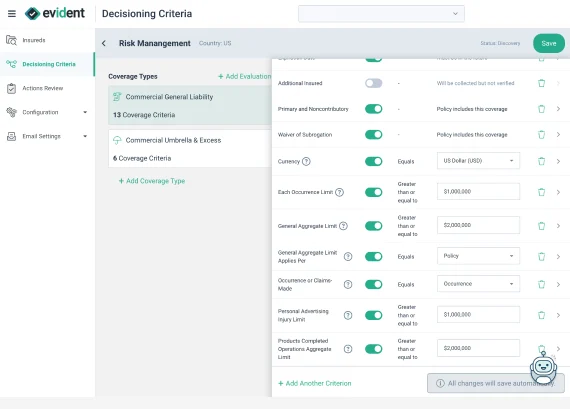Open the Occurrence dropdown
This screenshot has width=570, height=409.
click(x=478, y=284)
